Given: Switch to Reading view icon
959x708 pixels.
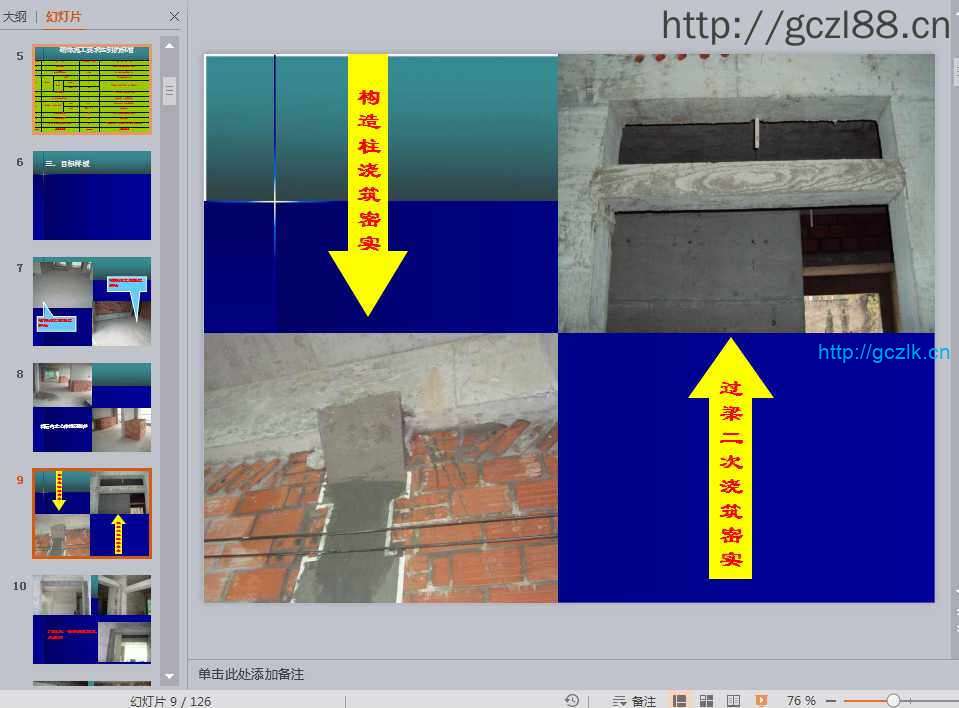Looking at the screenshot, I should (734, 701).
